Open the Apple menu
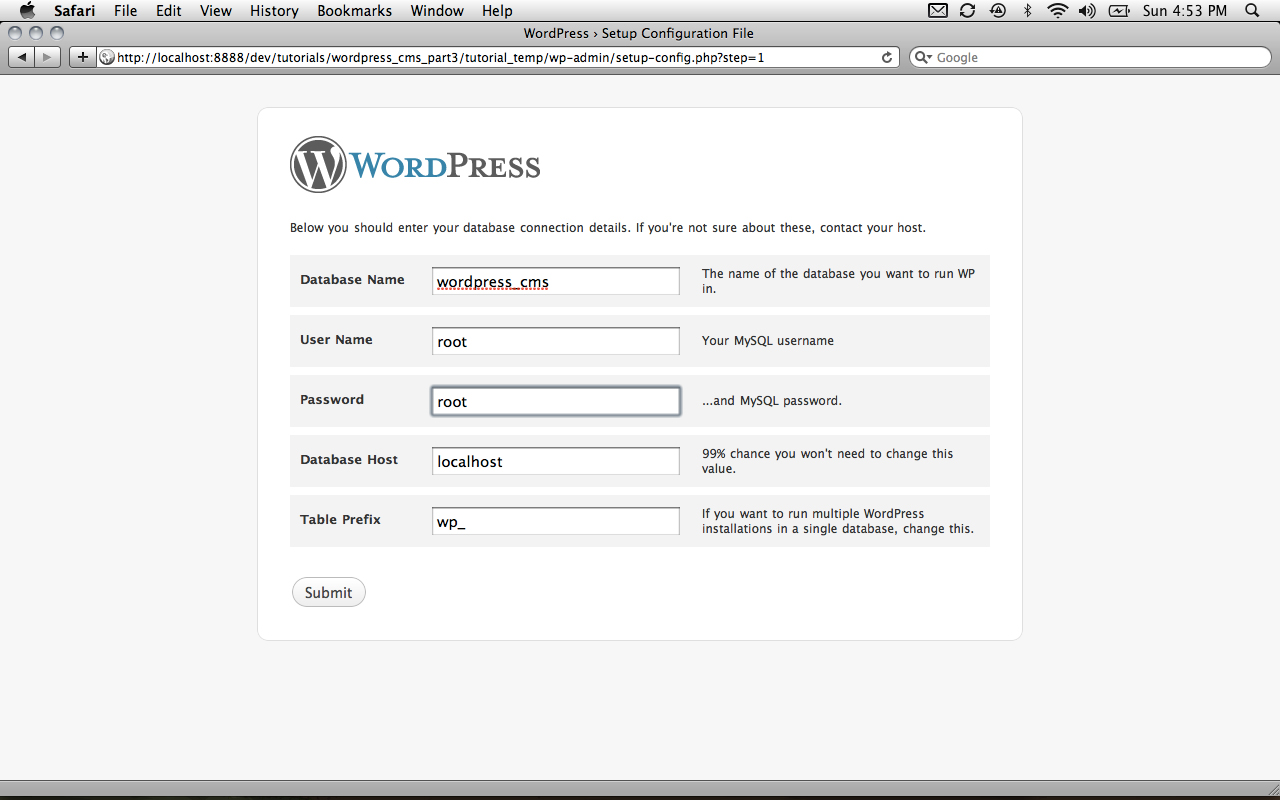This screenshot has height=800, width=1280. point(27,11)
